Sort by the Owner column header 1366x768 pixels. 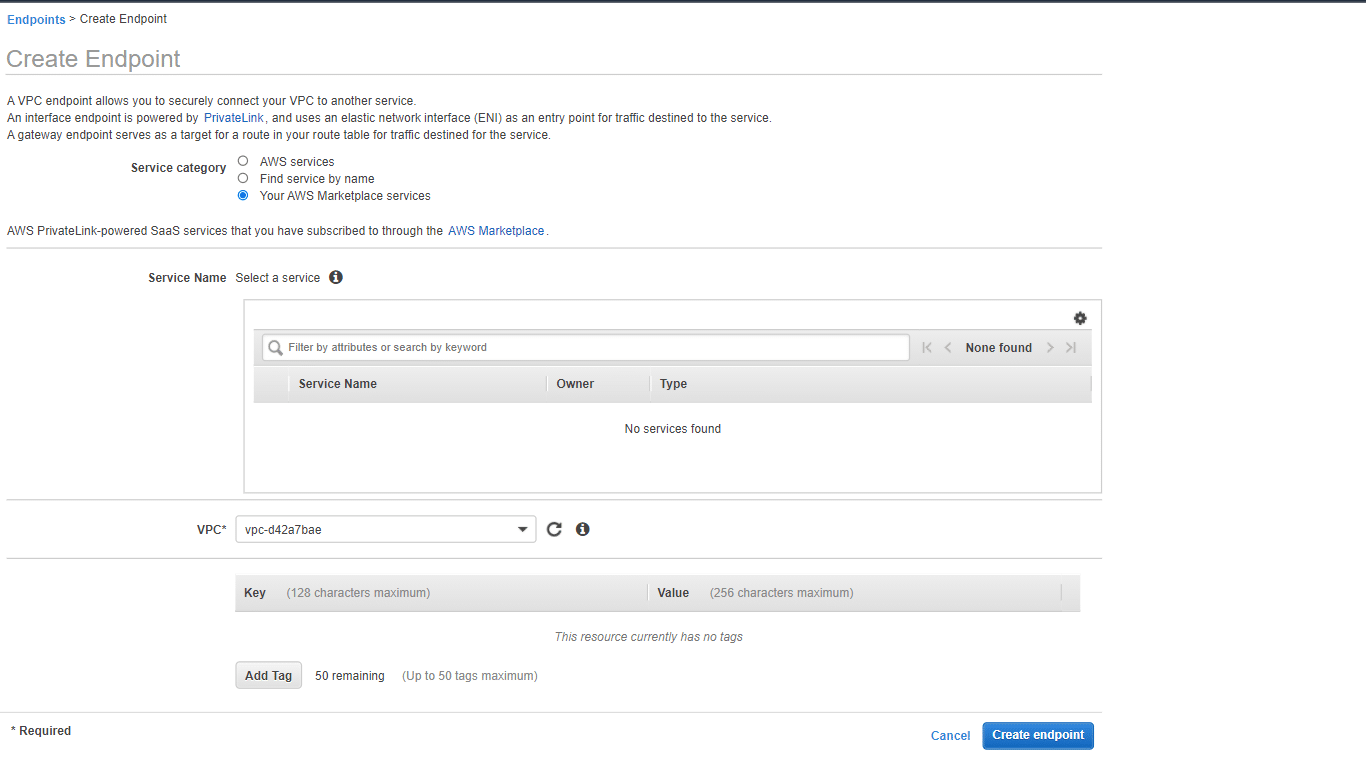click(575, 384)
